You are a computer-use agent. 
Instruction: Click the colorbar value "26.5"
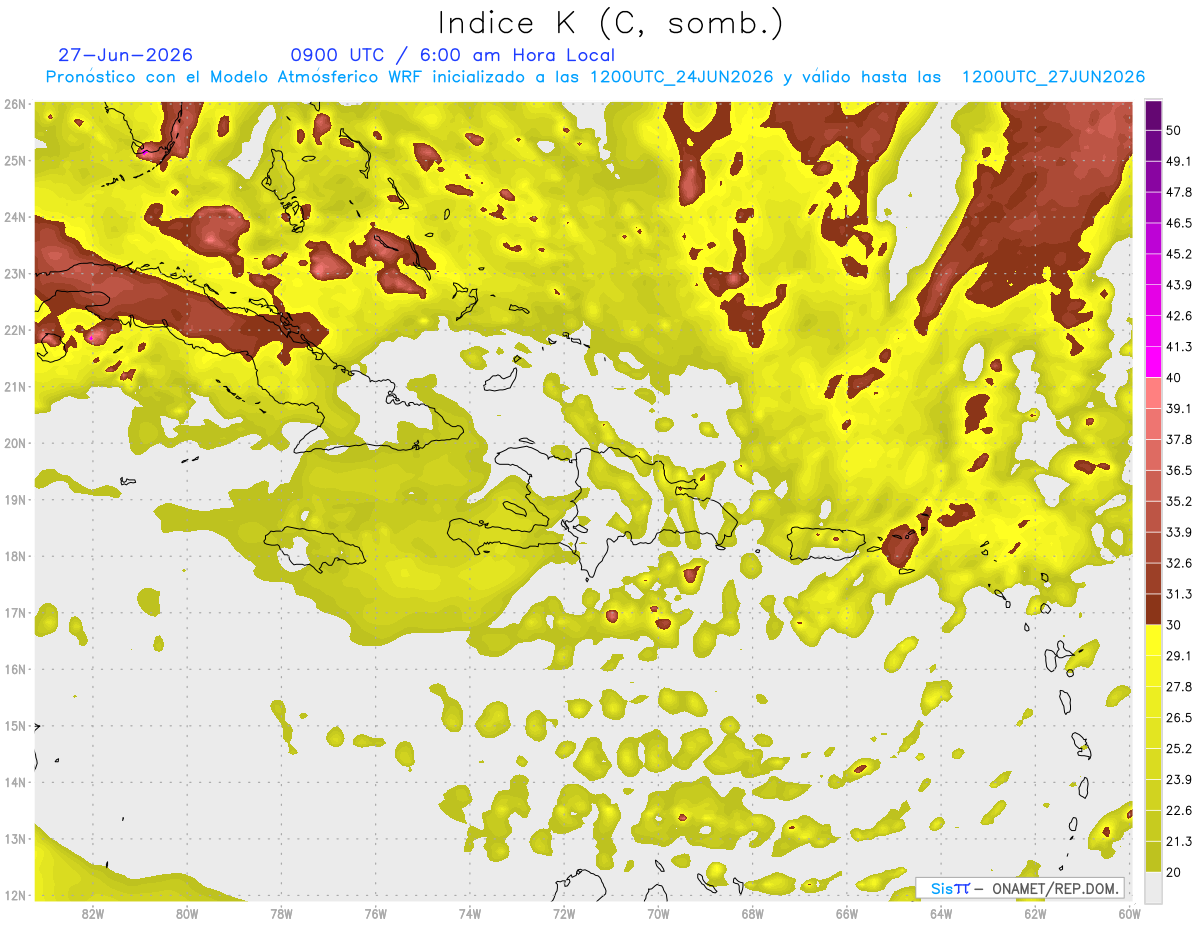pos(1178,718)
